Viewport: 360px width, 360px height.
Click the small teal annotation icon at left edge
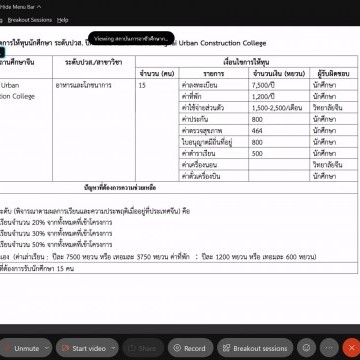(2, 52)
